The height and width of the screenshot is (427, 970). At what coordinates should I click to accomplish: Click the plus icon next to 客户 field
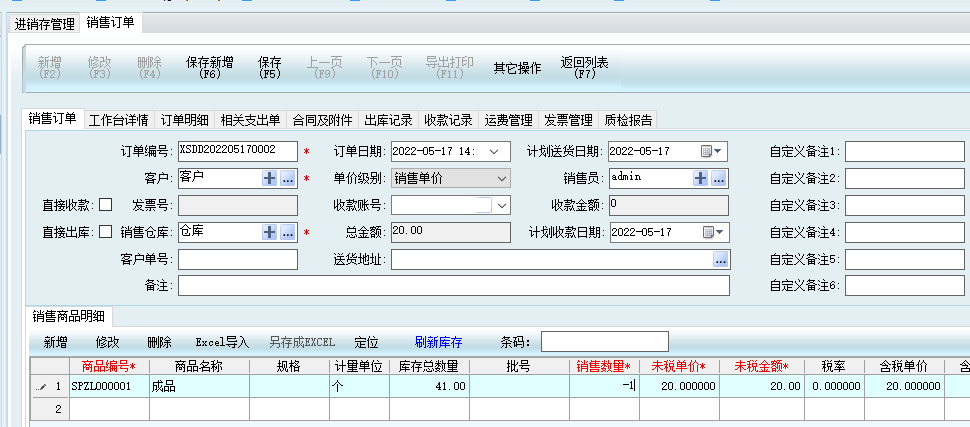(x=269, y=178)
